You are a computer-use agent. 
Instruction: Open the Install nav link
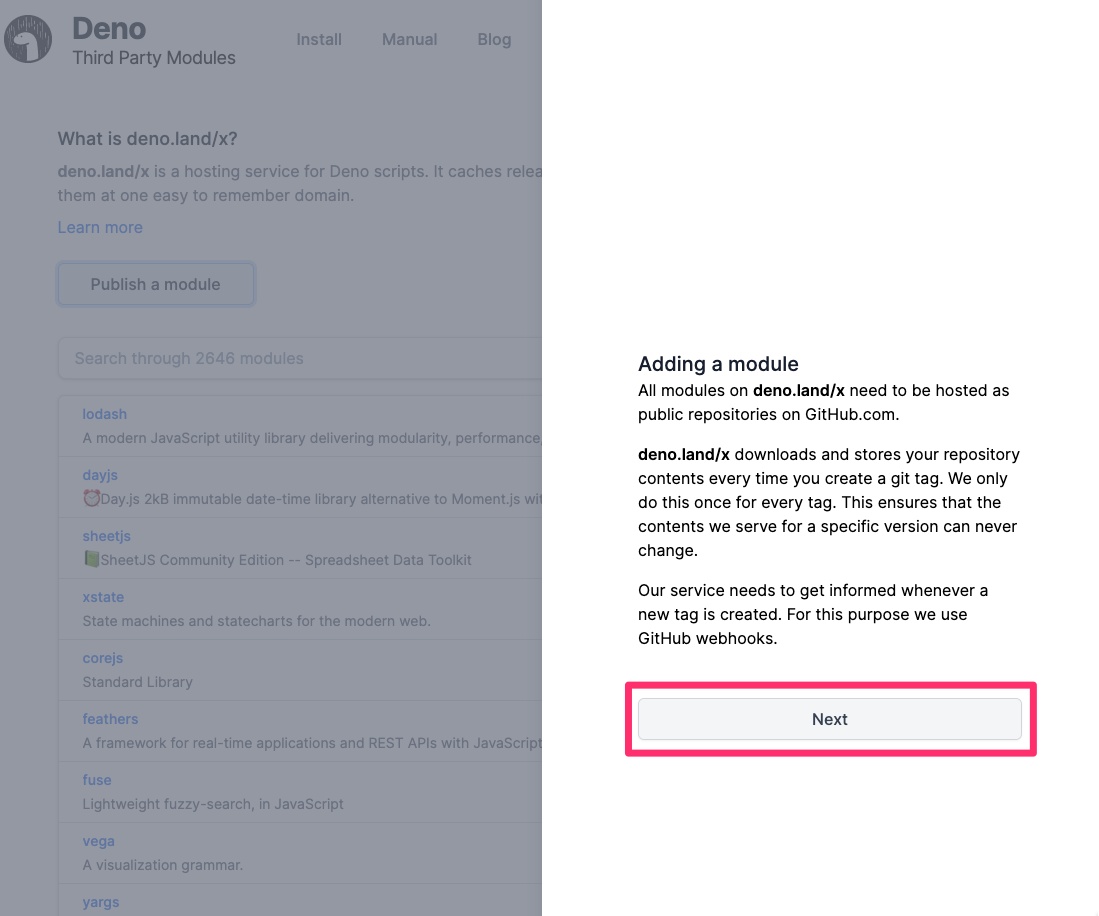click(x=319, y=39)
